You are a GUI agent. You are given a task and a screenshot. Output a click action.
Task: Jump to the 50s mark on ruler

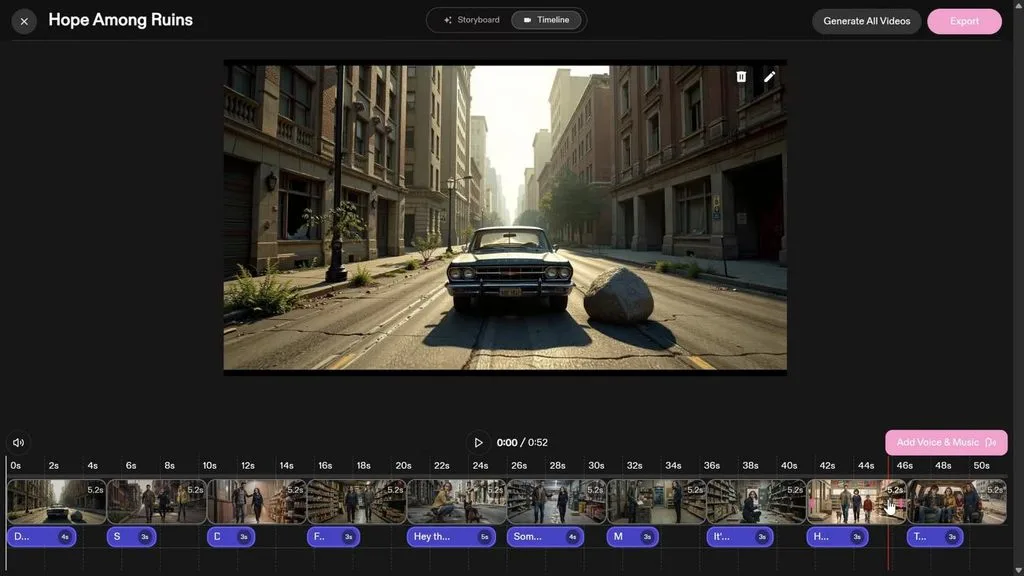[981, 466]
